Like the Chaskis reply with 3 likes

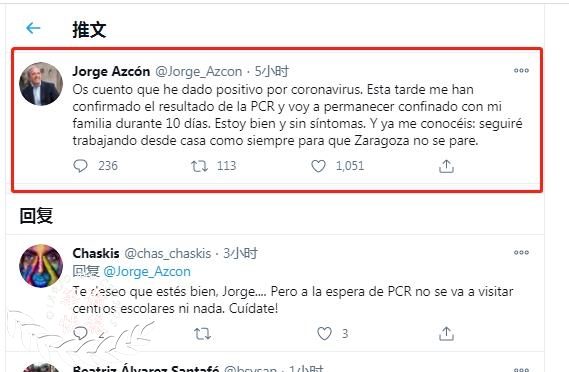[x=324, y=334]
